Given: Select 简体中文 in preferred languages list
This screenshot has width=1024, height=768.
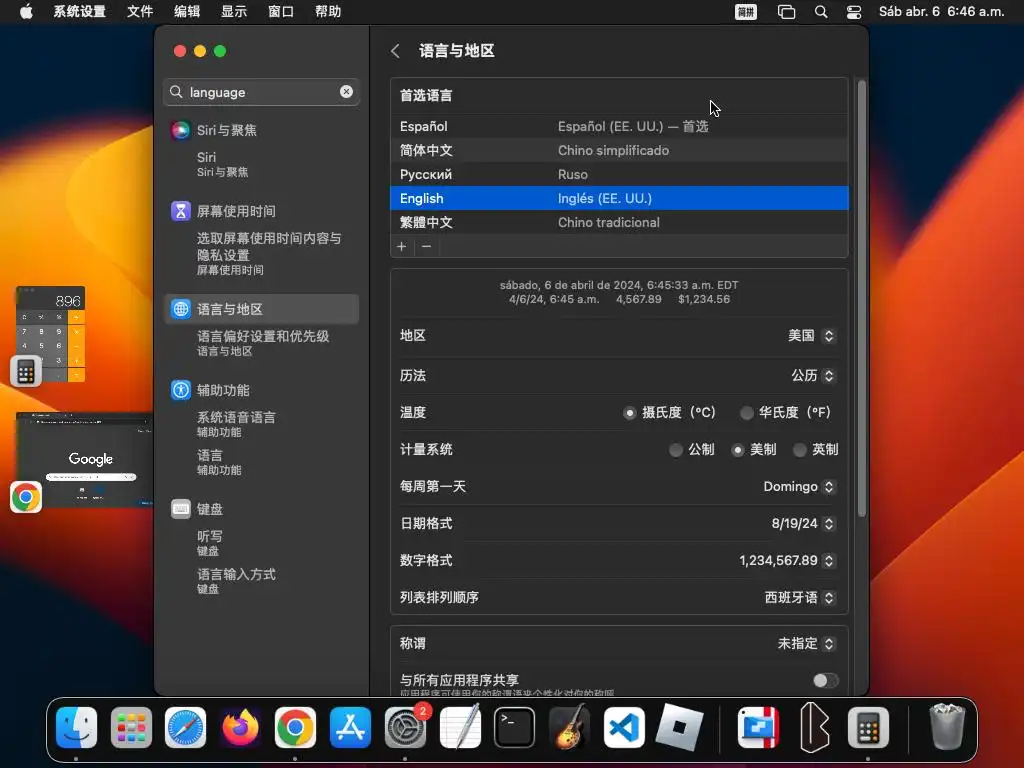Looking at the screenshot, I should point(619,150).
